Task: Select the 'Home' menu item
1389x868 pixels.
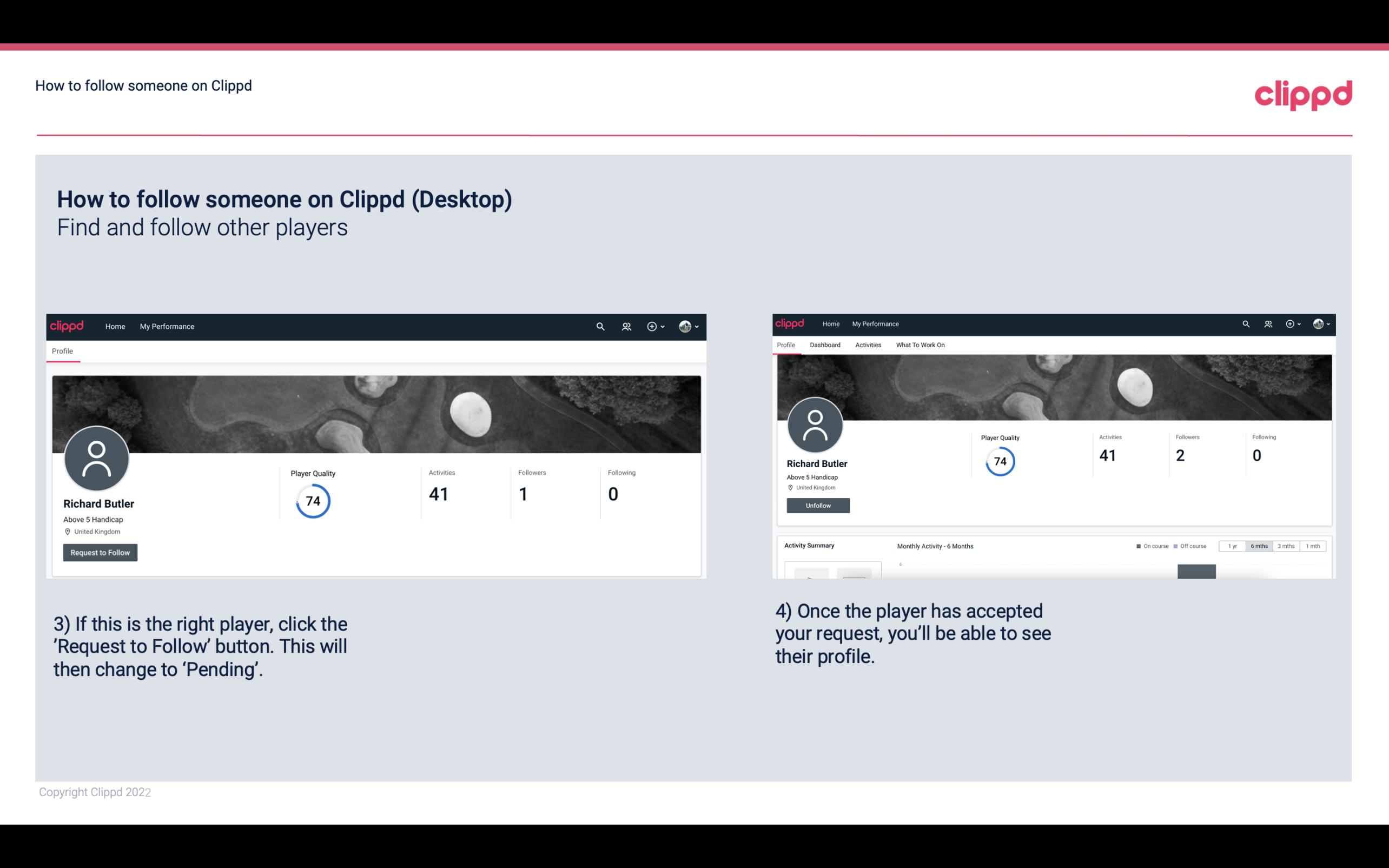Action: click(114, 326)
